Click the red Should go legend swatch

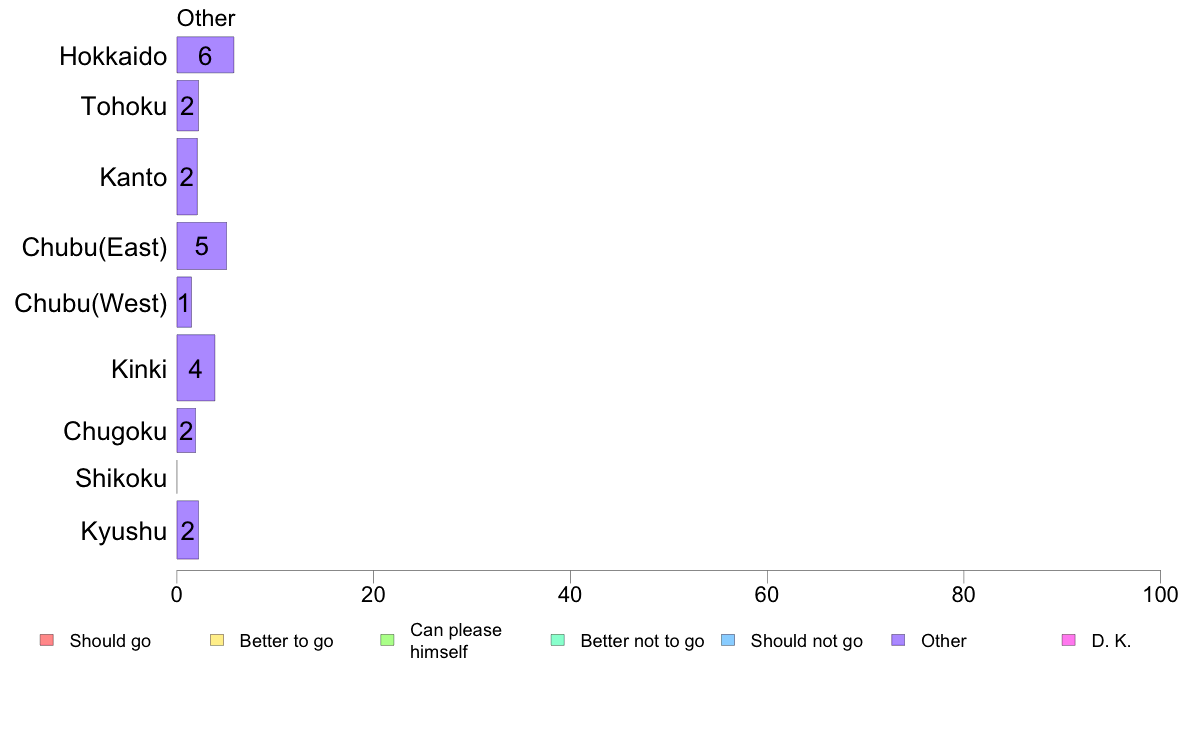(47, 640)
